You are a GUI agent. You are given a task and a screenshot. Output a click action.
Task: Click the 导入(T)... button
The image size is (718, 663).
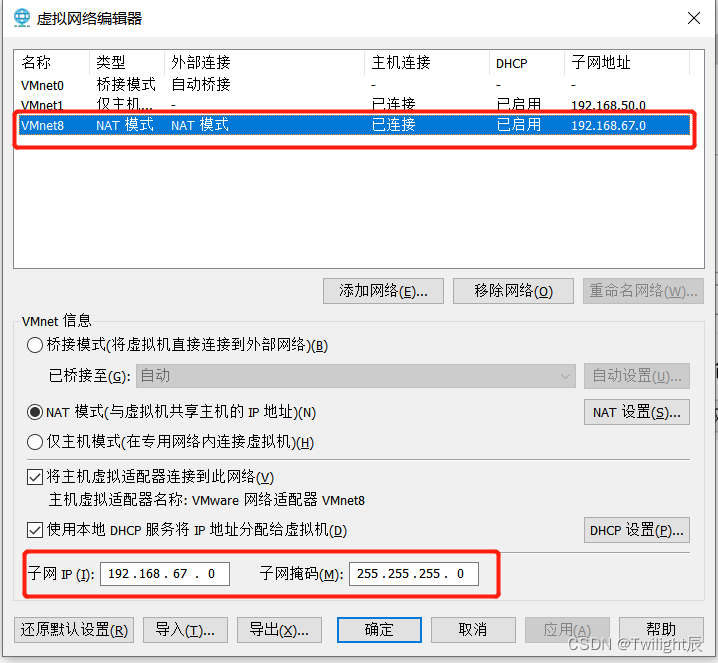[185, 630]
